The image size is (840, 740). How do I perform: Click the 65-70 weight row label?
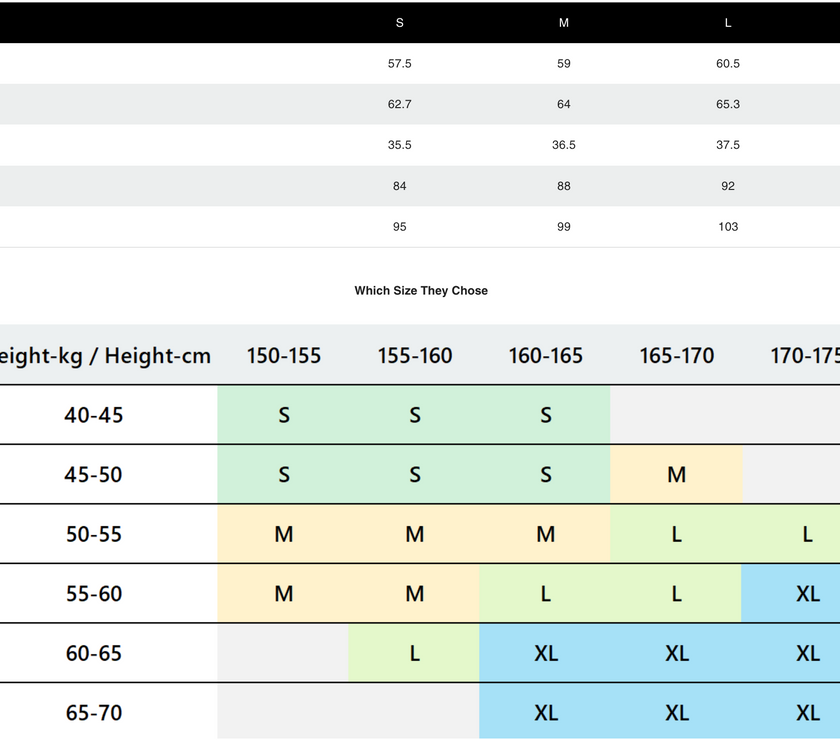pyautogui.click(x=94, y=713)
